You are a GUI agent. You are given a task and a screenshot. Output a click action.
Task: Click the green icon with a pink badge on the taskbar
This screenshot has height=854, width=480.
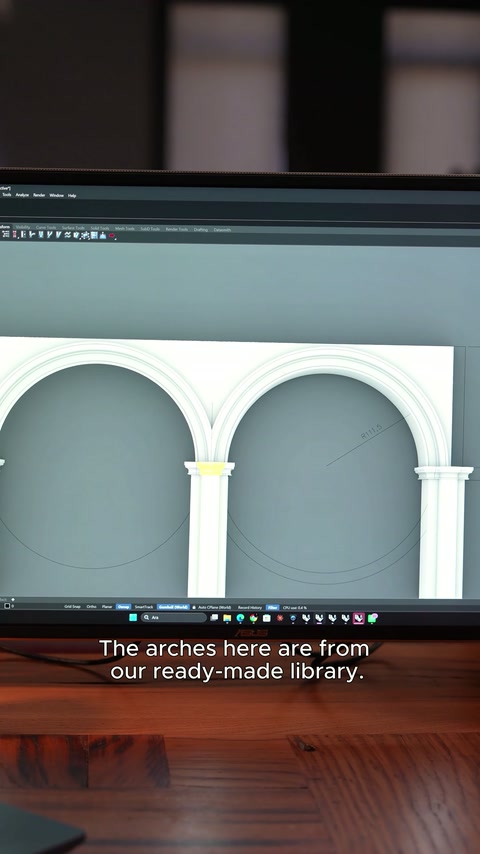[x=372, y=618]
